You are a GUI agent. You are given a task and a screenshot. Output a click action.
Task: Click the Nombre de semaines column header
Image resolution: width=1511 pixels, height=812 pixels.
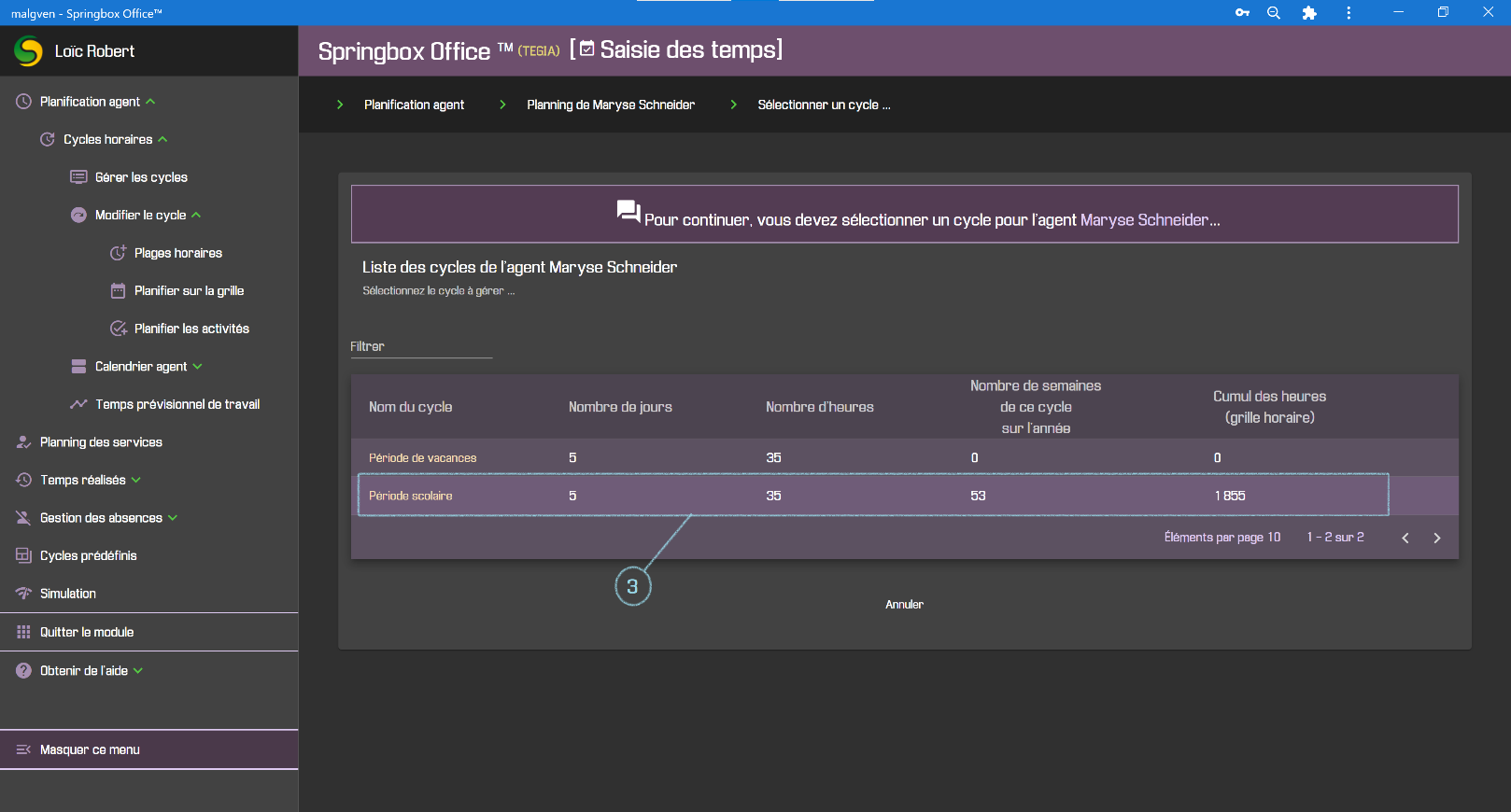point(1036,407)
